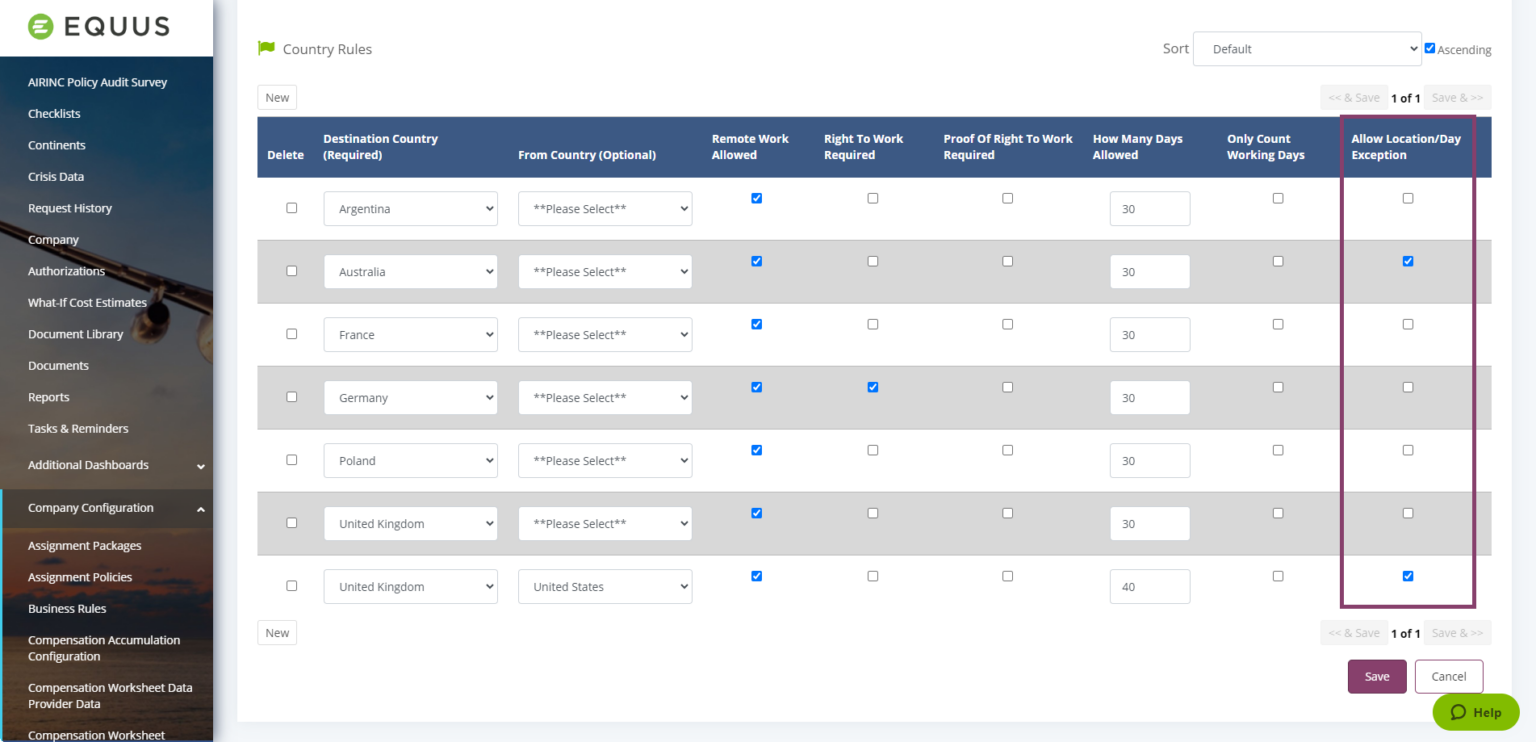
Task: Go to Checklists in the sidebar
Action: click(54, 114)
